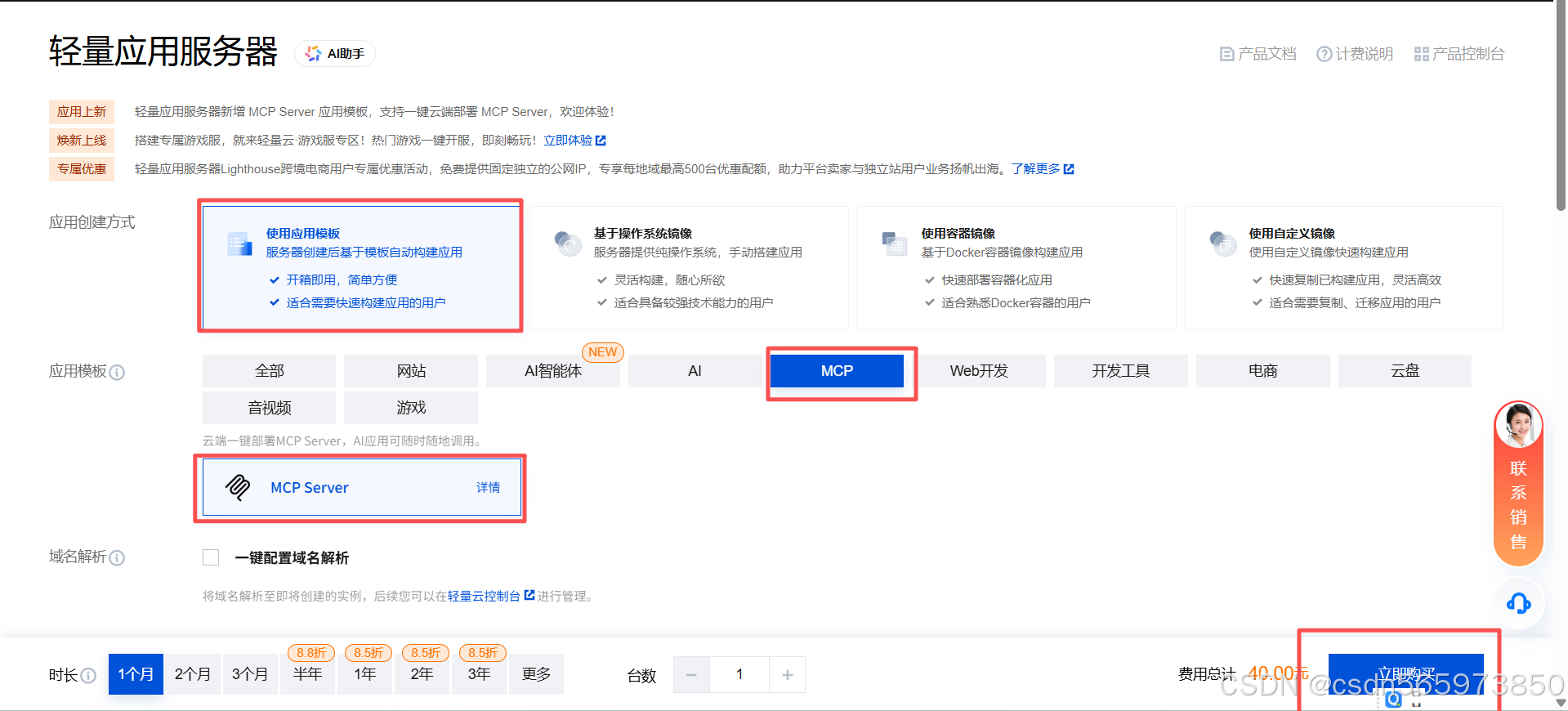Switch to 游戏 template tab
This screenshot has height=711, width=1568.
[x=411, y=408]
